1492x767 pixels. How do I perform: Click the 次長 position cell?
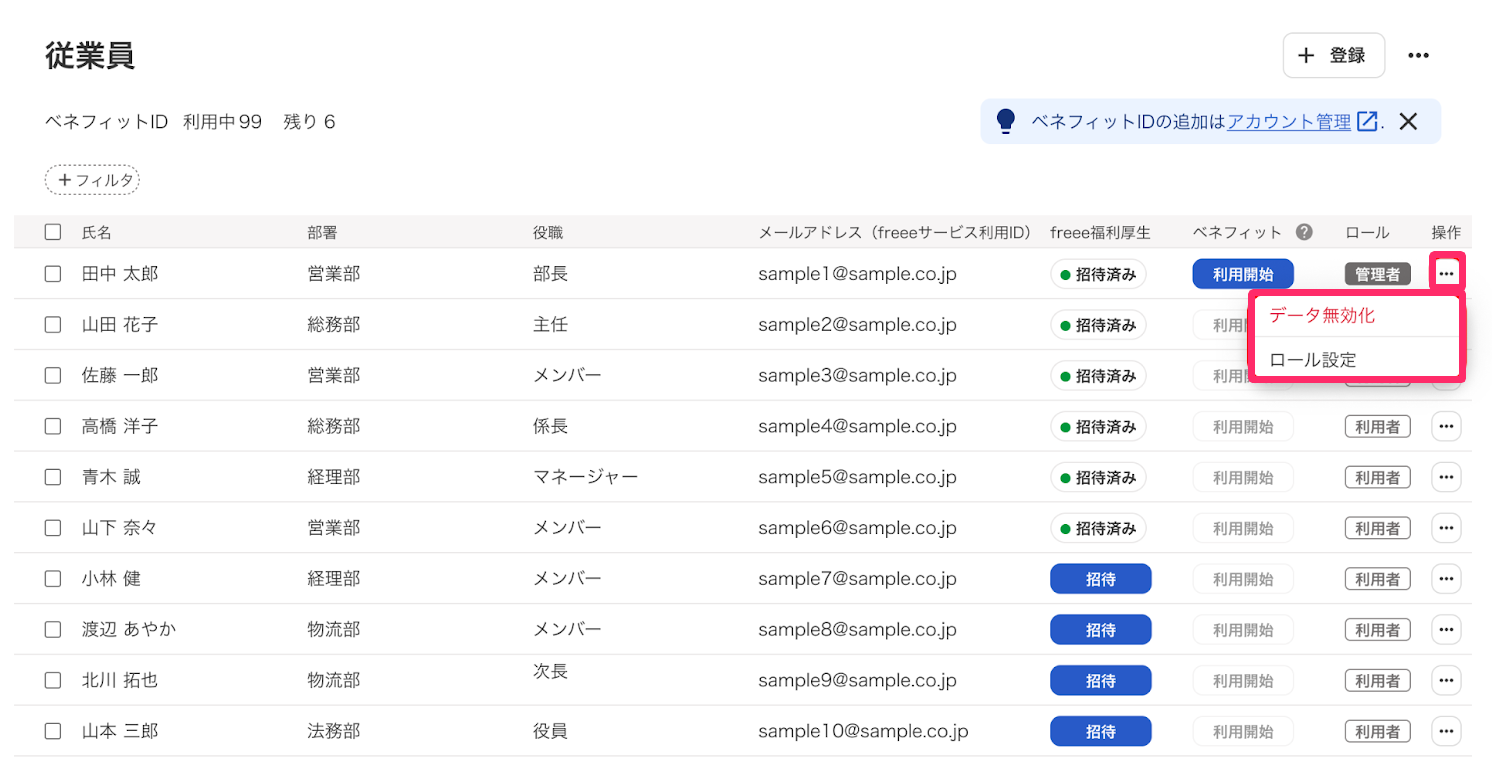click(551, 672)
